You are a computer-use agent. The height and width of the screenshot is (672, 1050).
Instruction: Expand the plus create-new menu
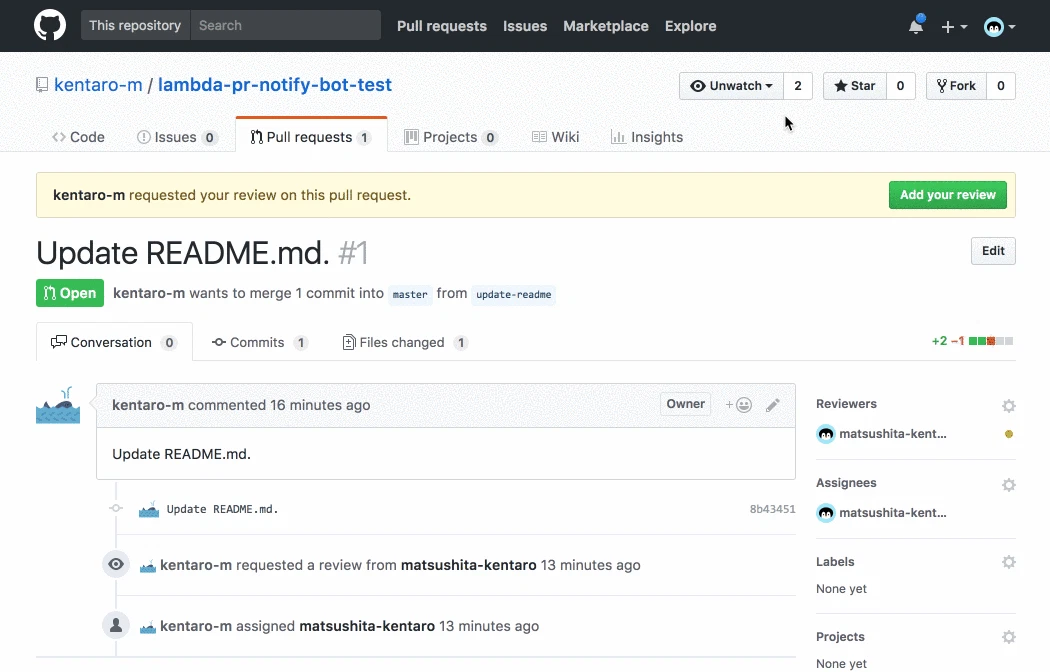tap(954, 27)
